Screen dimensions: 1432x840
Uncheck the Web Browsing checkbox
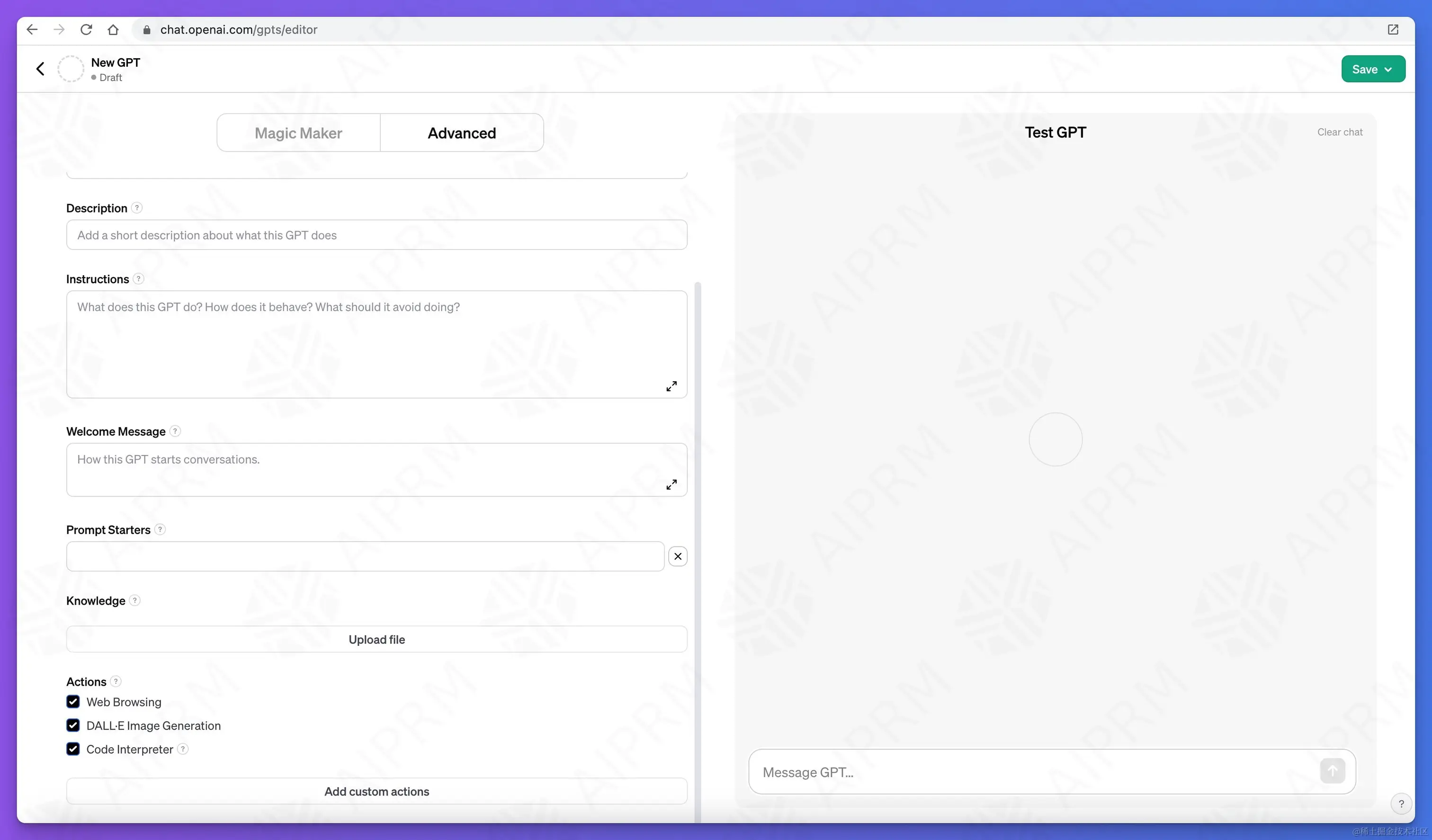pos(73,702)
